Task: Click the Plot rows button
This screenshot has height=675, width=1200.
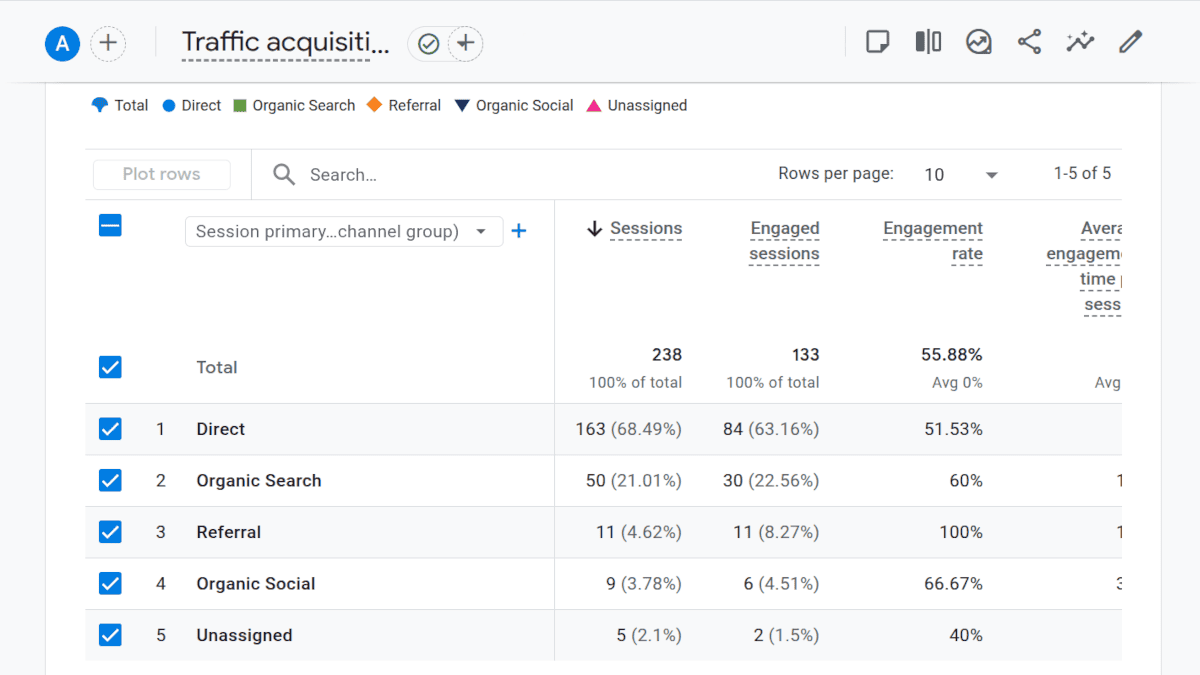Action: 161,174
